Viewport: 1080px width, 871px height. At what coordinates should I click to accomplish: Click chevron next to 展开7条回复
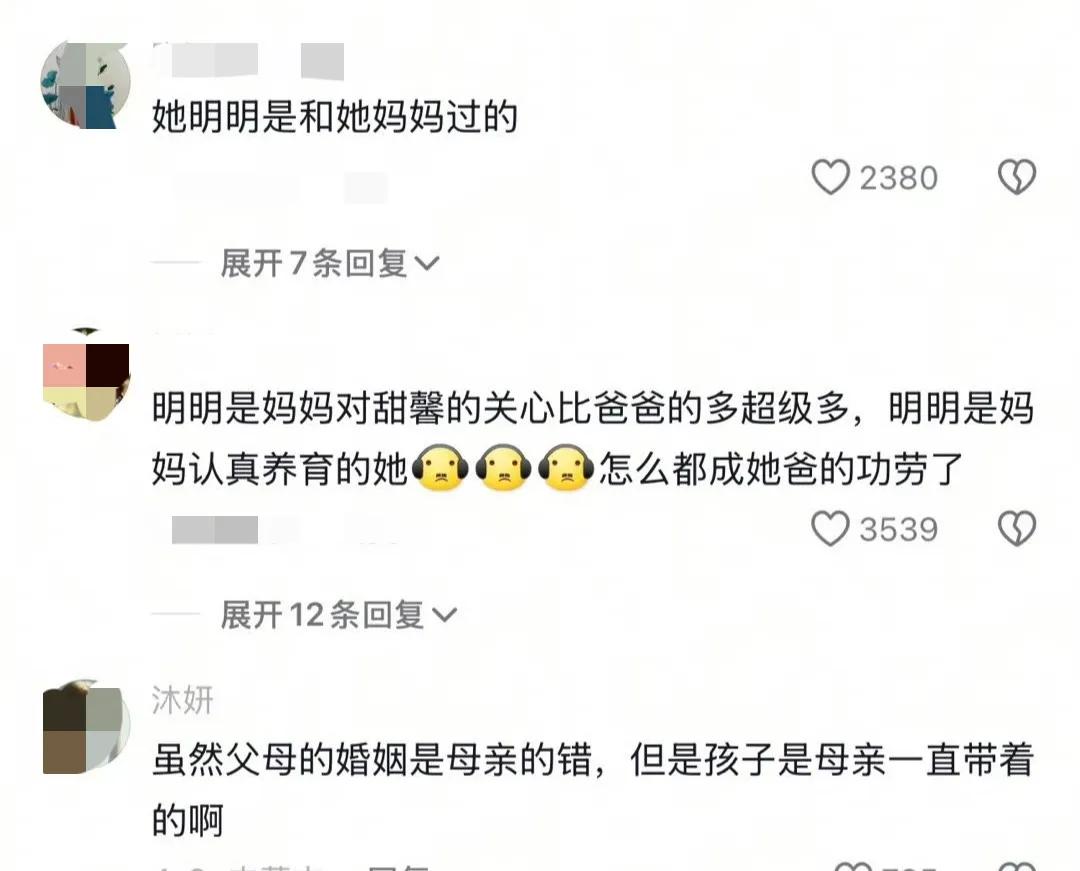(426, 264)
